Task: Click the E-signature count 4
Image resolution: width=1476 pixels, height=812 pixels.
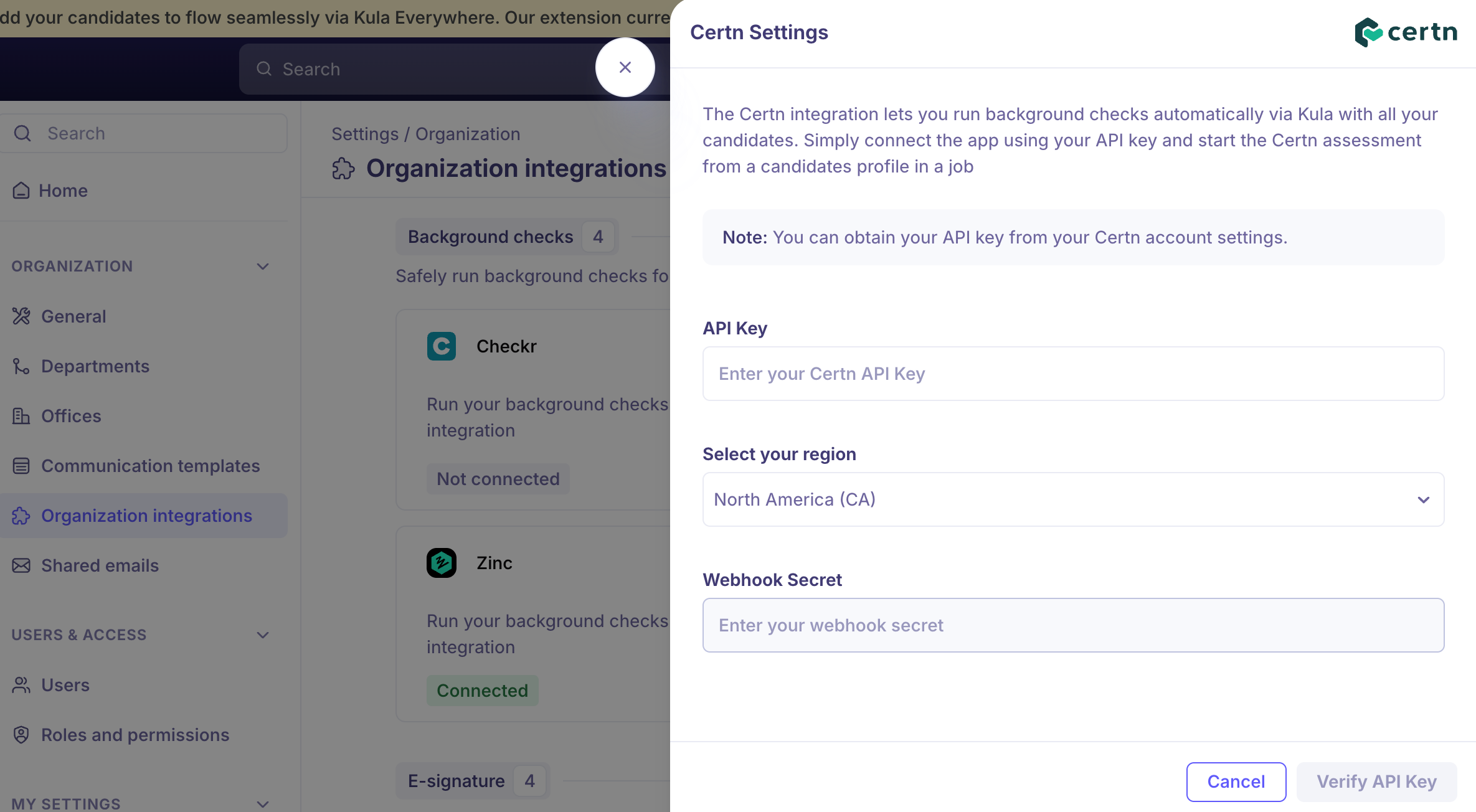Action: [x=529, y=781]
